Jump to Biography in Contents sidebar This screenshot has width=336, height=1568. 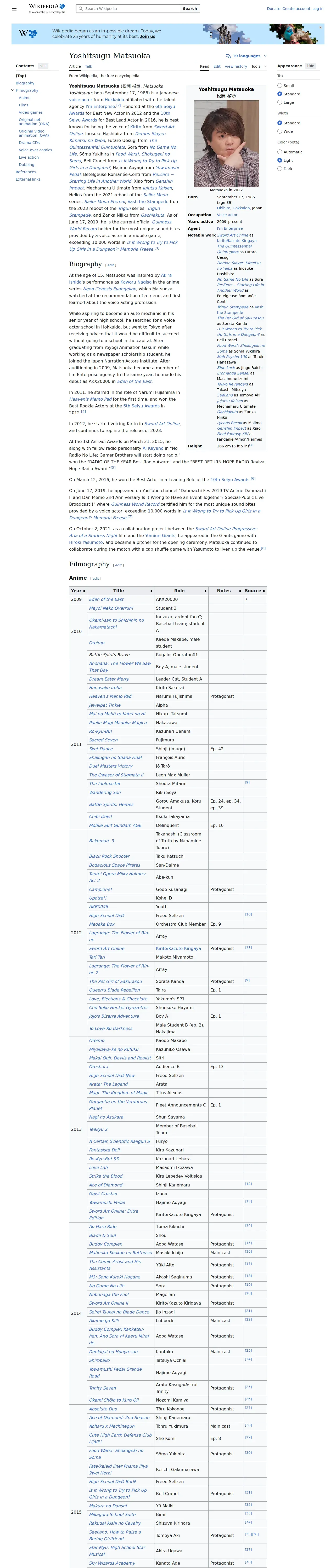click(25, 83)
